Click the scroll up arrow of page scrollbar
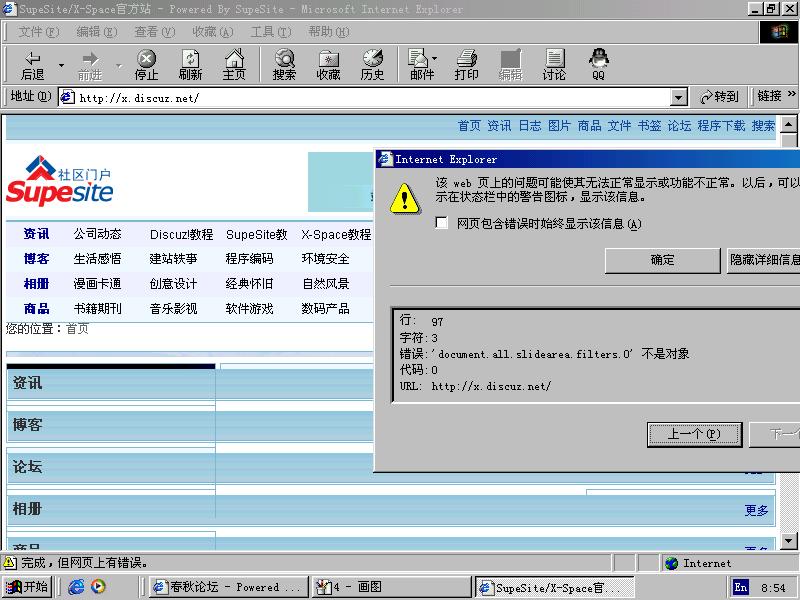The image size is (800, 600). coord(789,124)
